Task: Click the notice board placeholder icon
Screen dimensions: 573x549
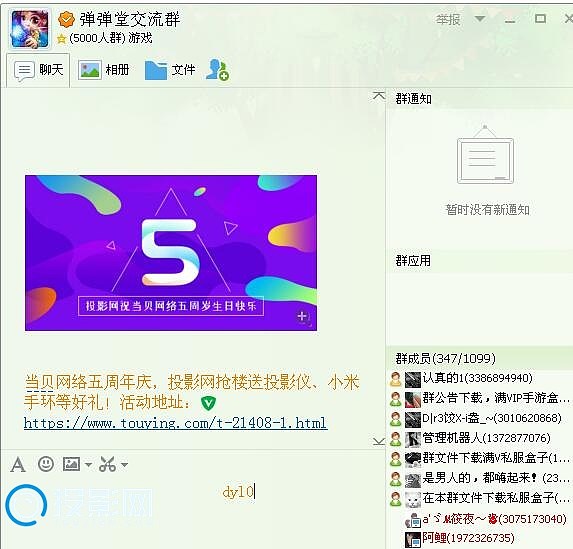Action: (x=485, y=154)
